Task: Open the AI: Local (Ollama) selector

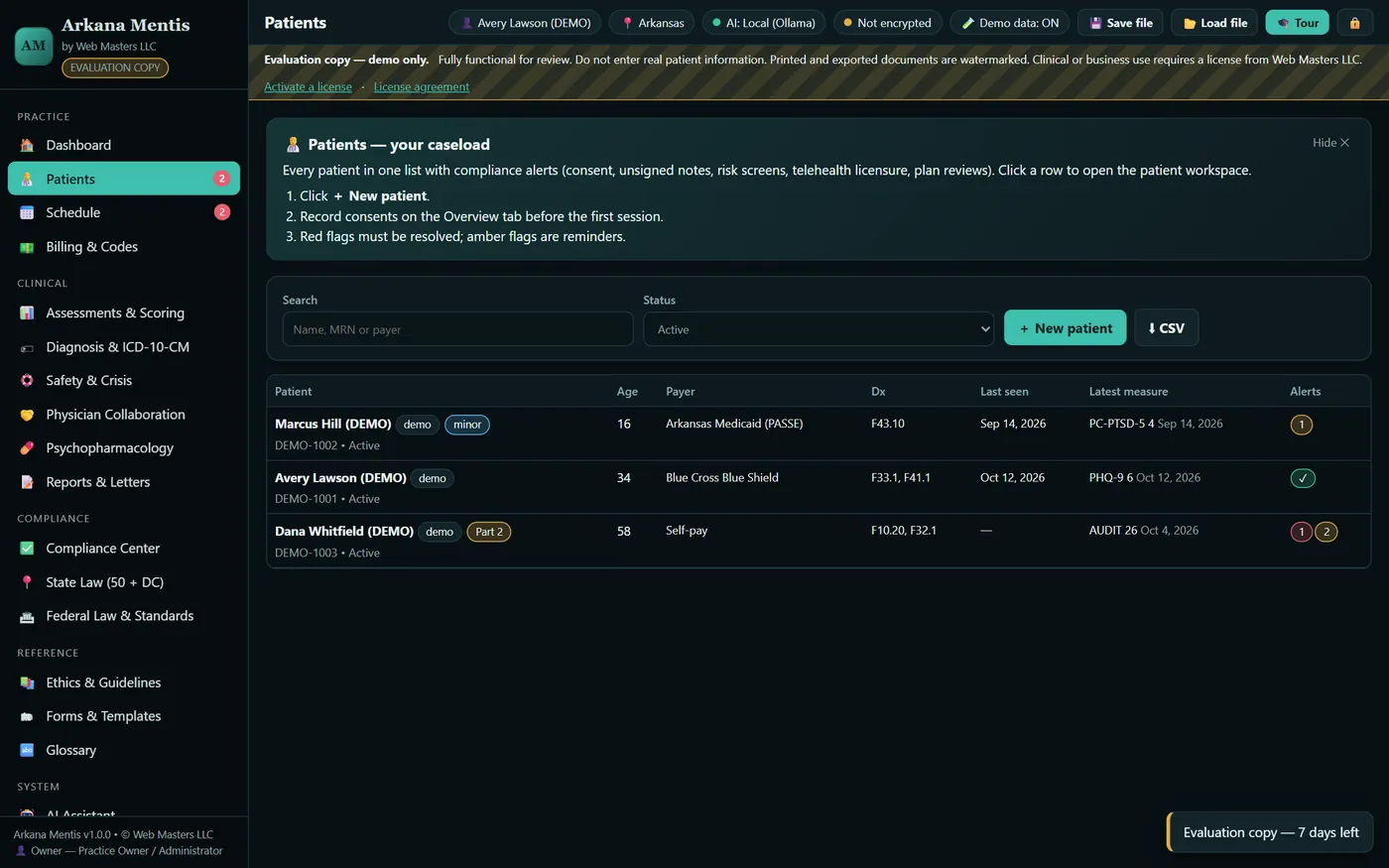Action: coord(763,23)
